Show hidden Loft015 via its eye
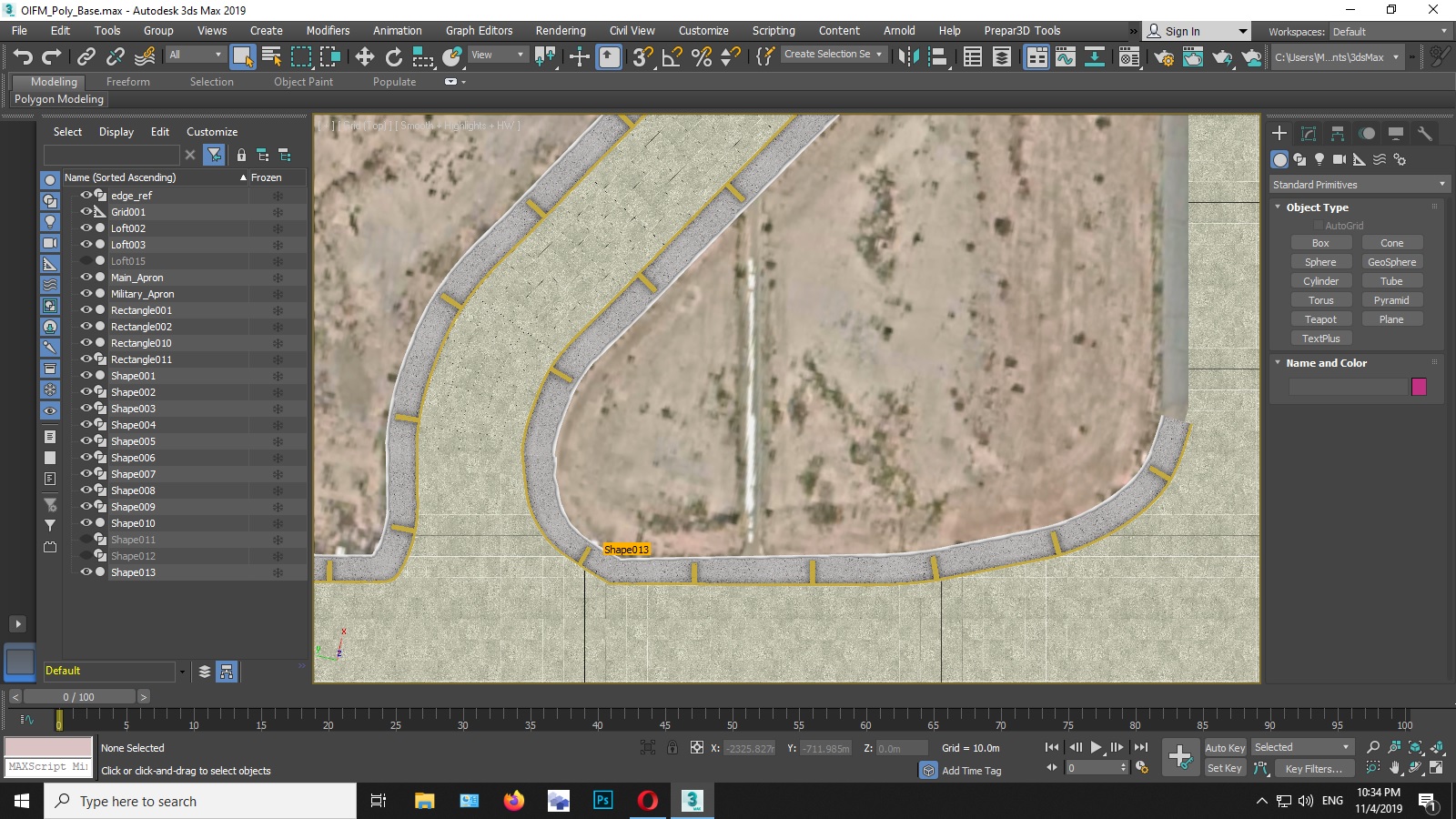This screenshot has height=819, width=1456. tap(86, 260)
